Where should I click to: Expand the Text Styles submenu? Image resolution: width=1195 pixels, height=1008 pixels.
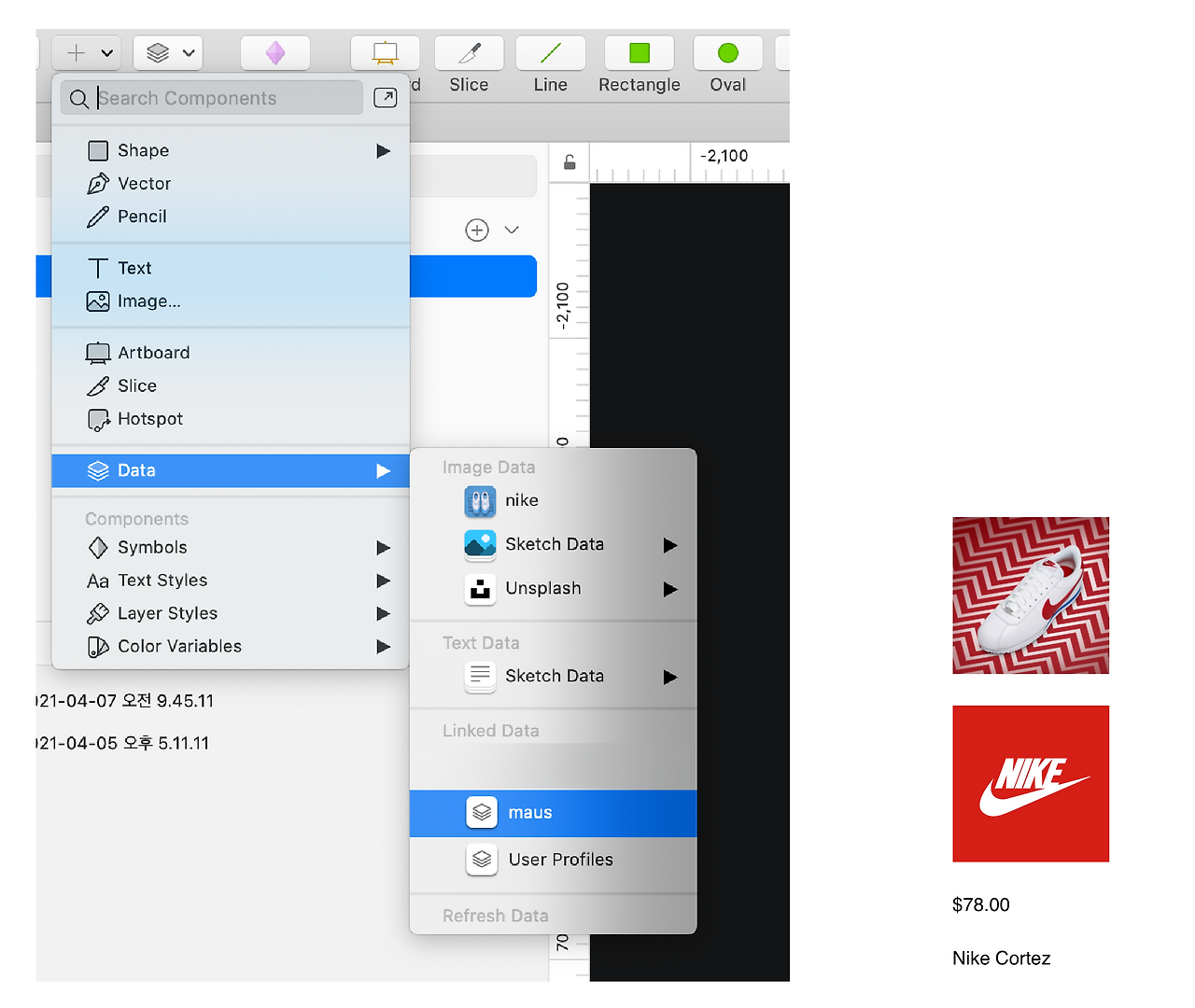point(231,581)
